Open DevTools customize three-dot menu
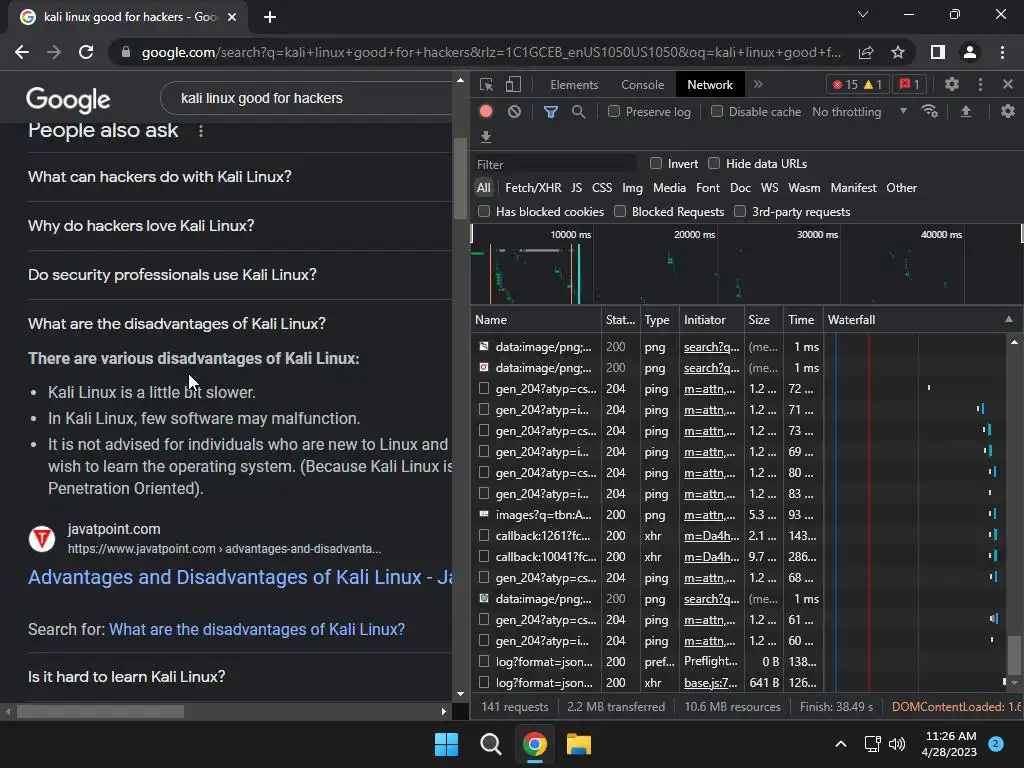Viewport: 1024px width, 768px height. click(x=980, y=84)
